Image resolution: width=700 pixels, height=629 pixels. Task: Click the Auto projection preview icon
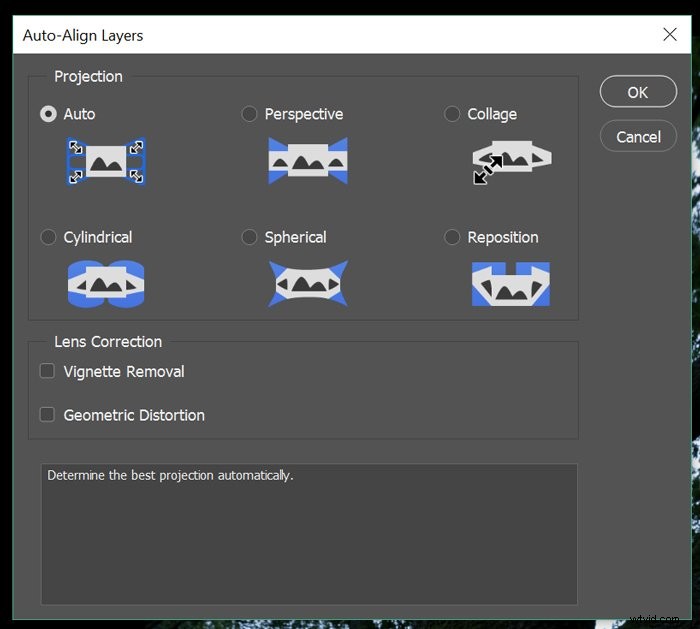[x=106, y=161]
